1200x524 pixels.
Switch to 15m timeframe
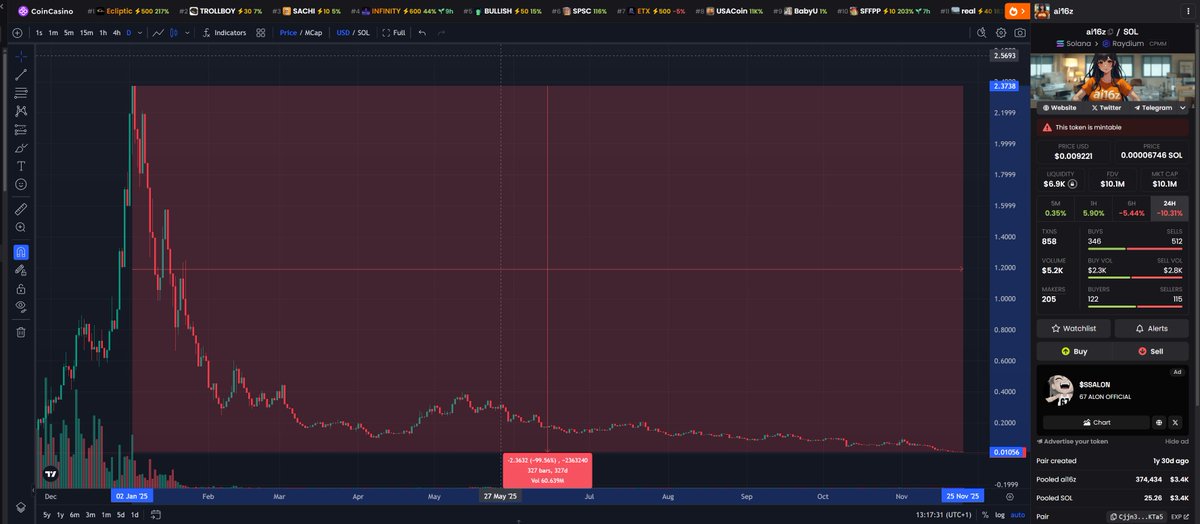pos(87,32)
